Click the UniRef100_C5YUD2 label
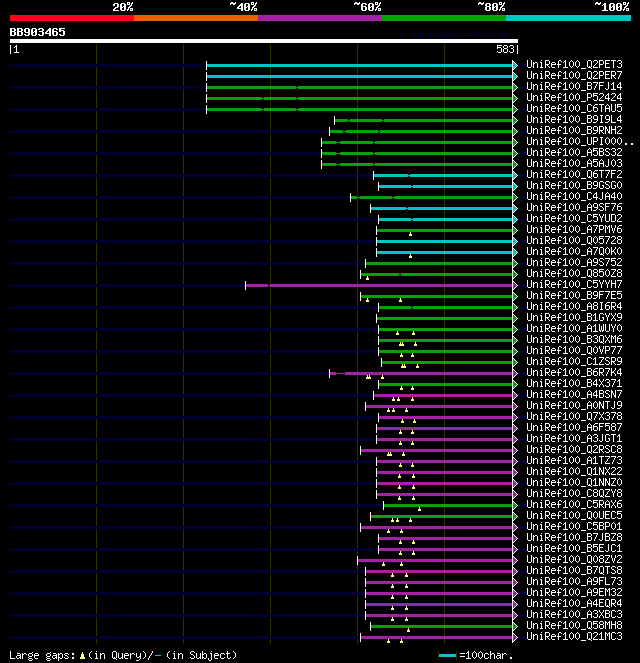 [574, 218]
